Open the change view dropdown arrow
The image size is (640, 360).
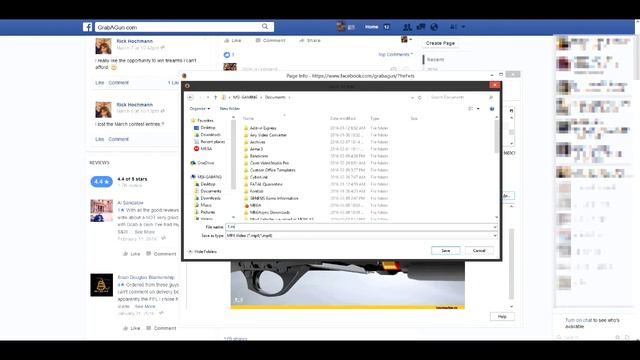478,109
